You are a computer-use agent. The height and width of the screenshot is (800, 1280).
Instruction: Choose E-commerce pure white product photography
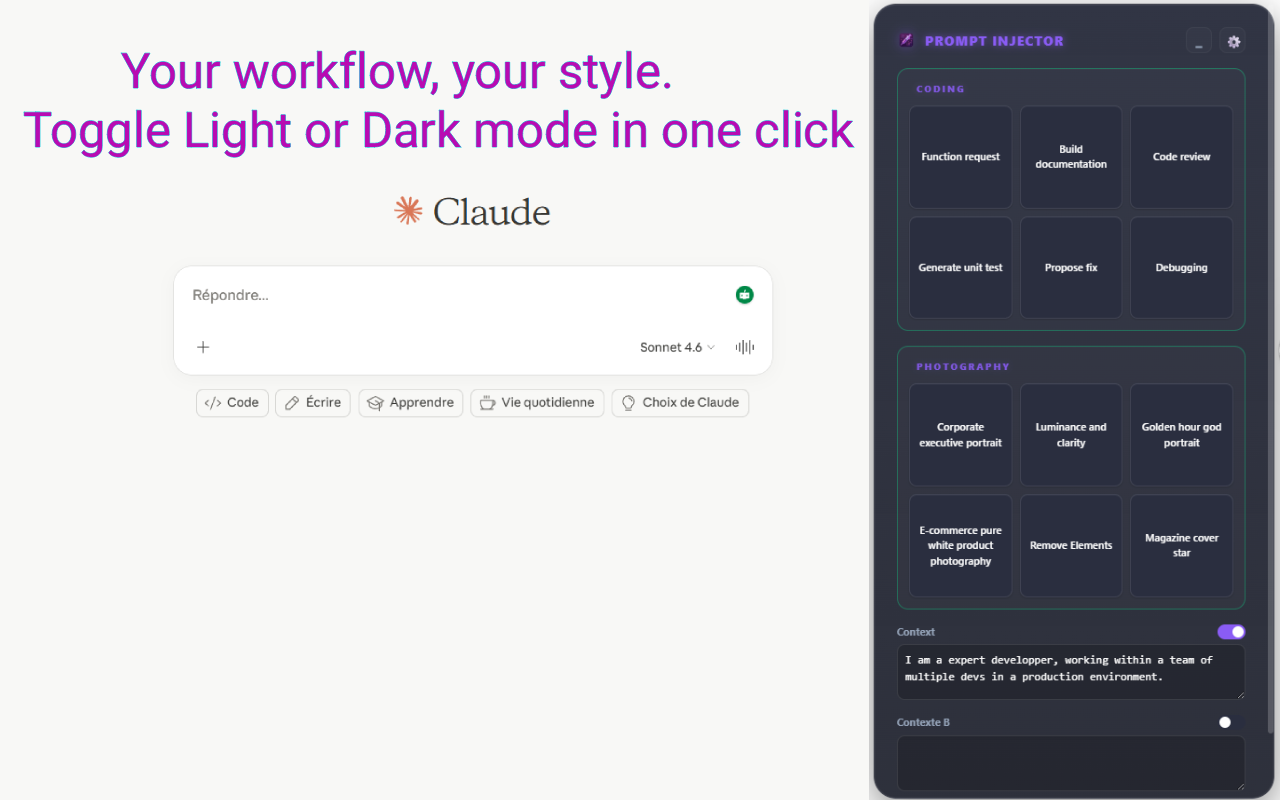click(961, 546)
